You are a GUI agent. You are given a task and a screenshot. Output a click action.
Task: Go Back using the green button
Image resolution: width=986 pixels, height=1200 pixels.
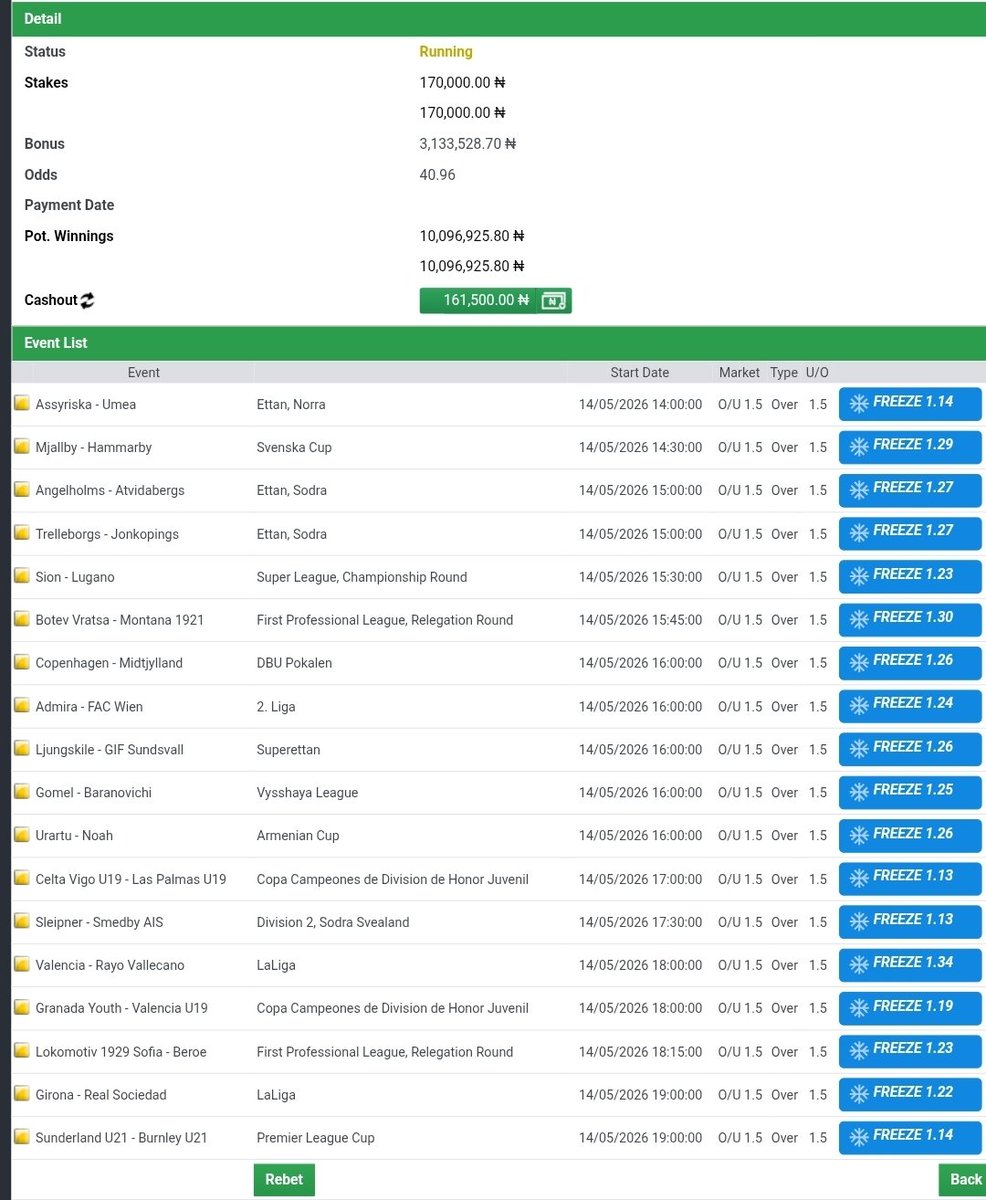[x=963, y=1180]
